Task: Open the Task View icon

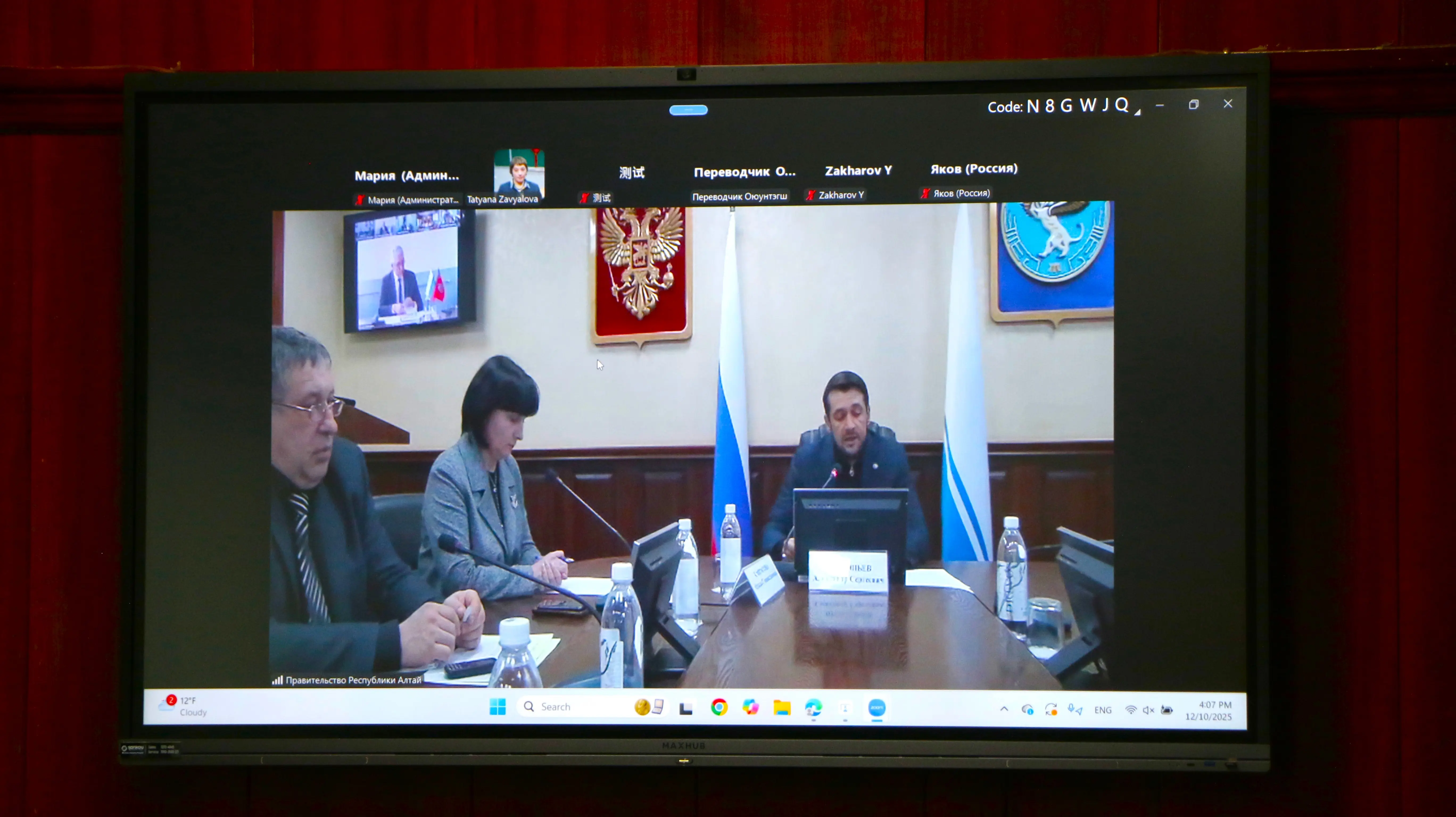Action: (686, 708)
